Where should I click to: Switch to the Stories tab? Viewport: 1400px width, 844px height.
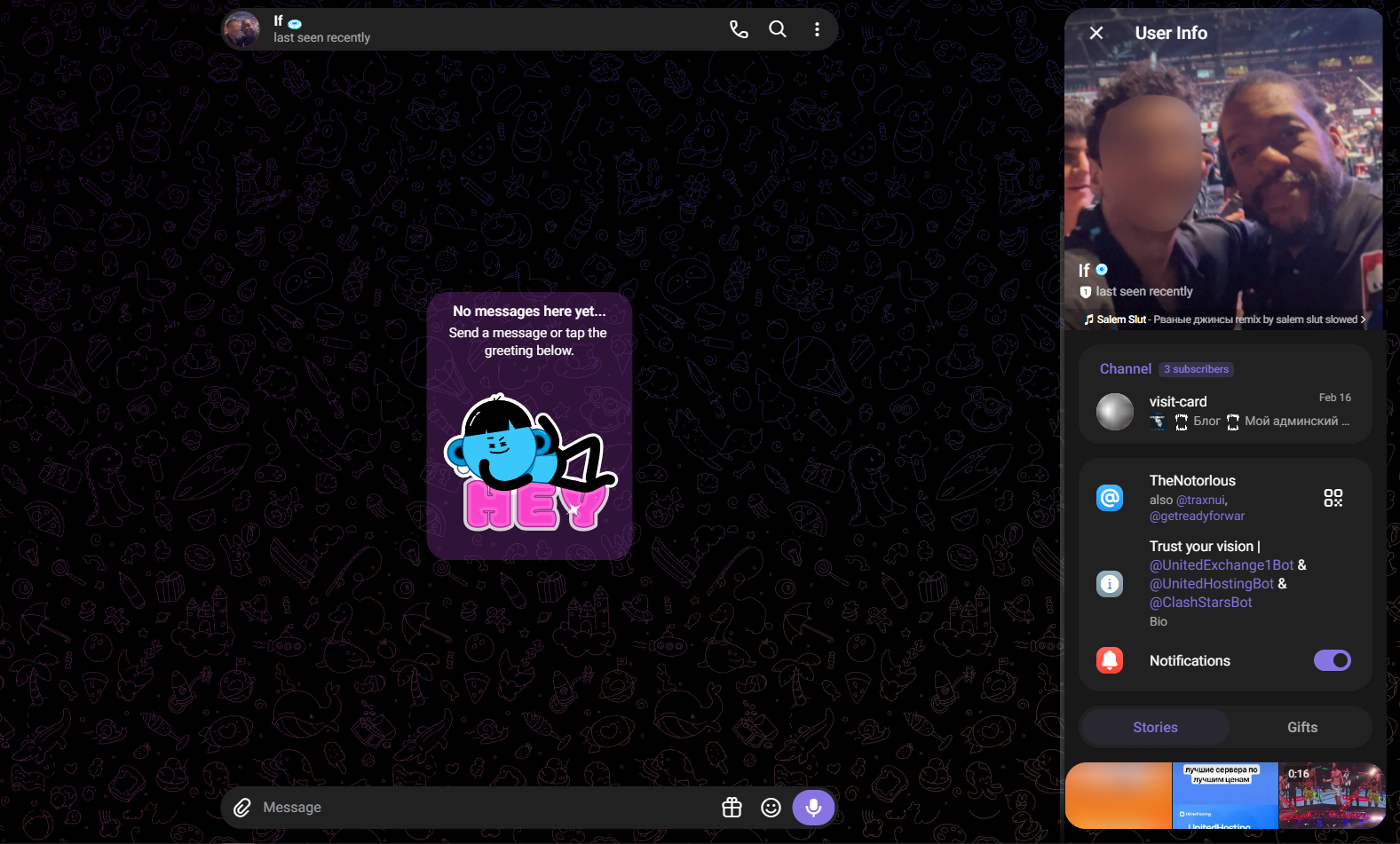coord(1155,727)
